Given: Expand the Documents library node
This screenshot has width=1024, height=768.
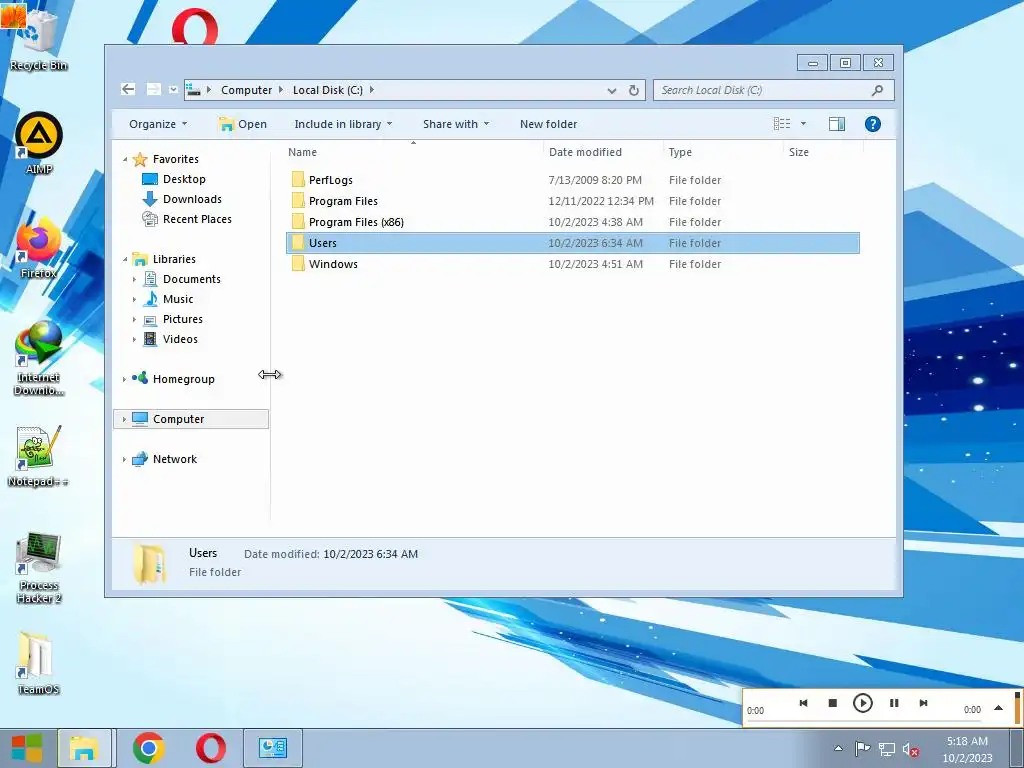Looking at the screenshot, I should coord(135,280).
